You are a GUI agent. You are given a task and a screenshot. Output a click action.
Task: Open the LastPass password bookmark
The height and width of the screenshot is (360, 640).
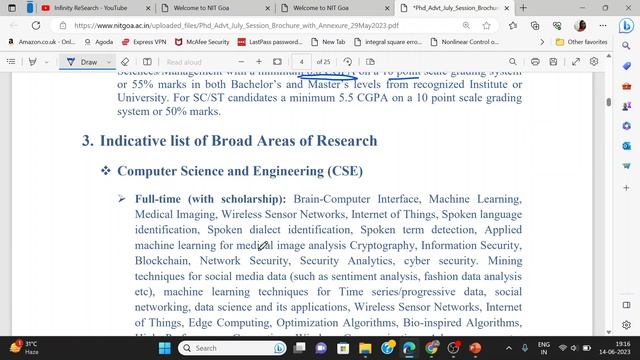[x=270, y=42]
